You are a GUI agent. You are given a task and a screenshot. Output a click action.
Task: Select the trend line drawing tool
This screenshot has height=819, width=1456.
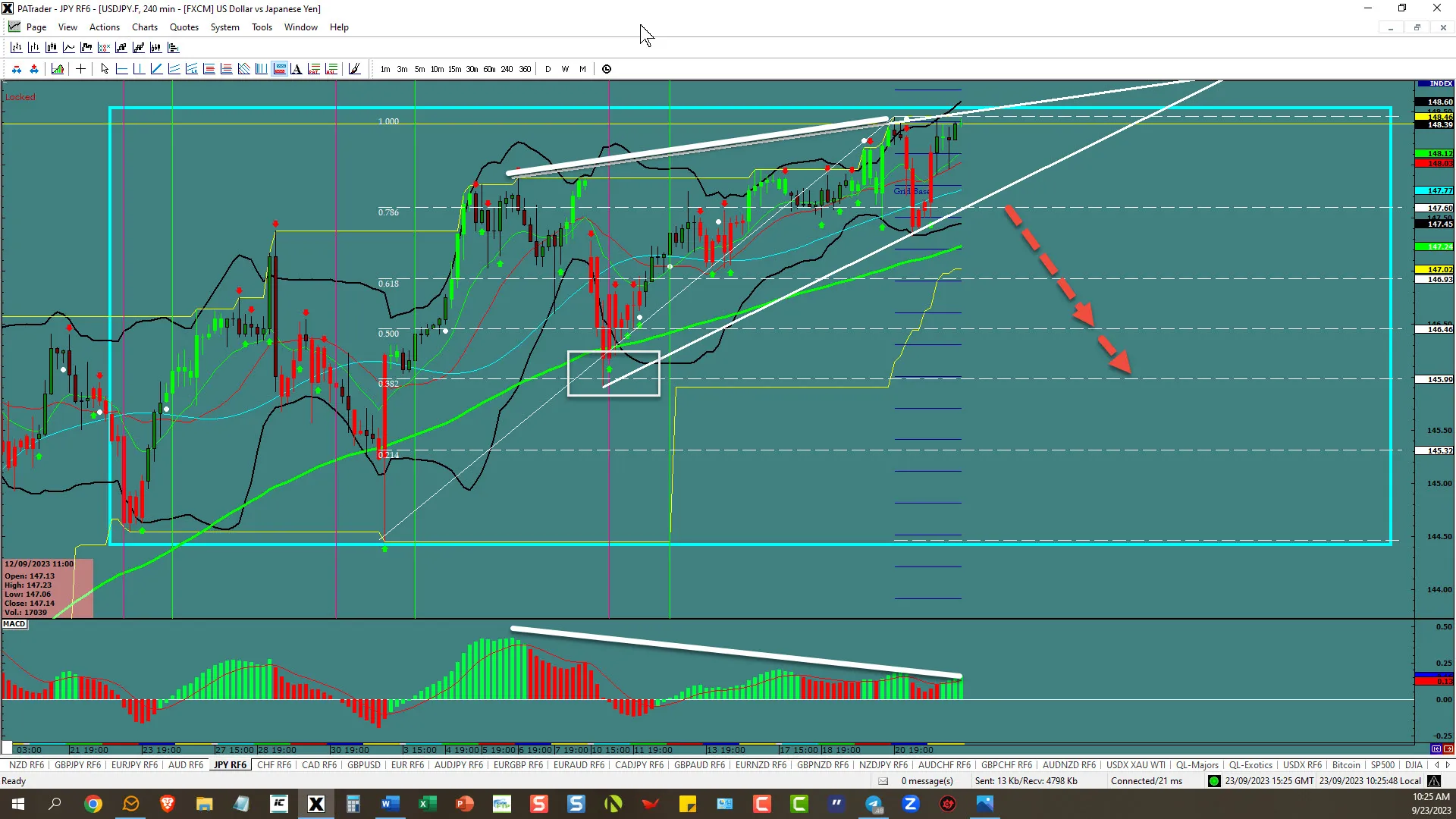[156, 69]
